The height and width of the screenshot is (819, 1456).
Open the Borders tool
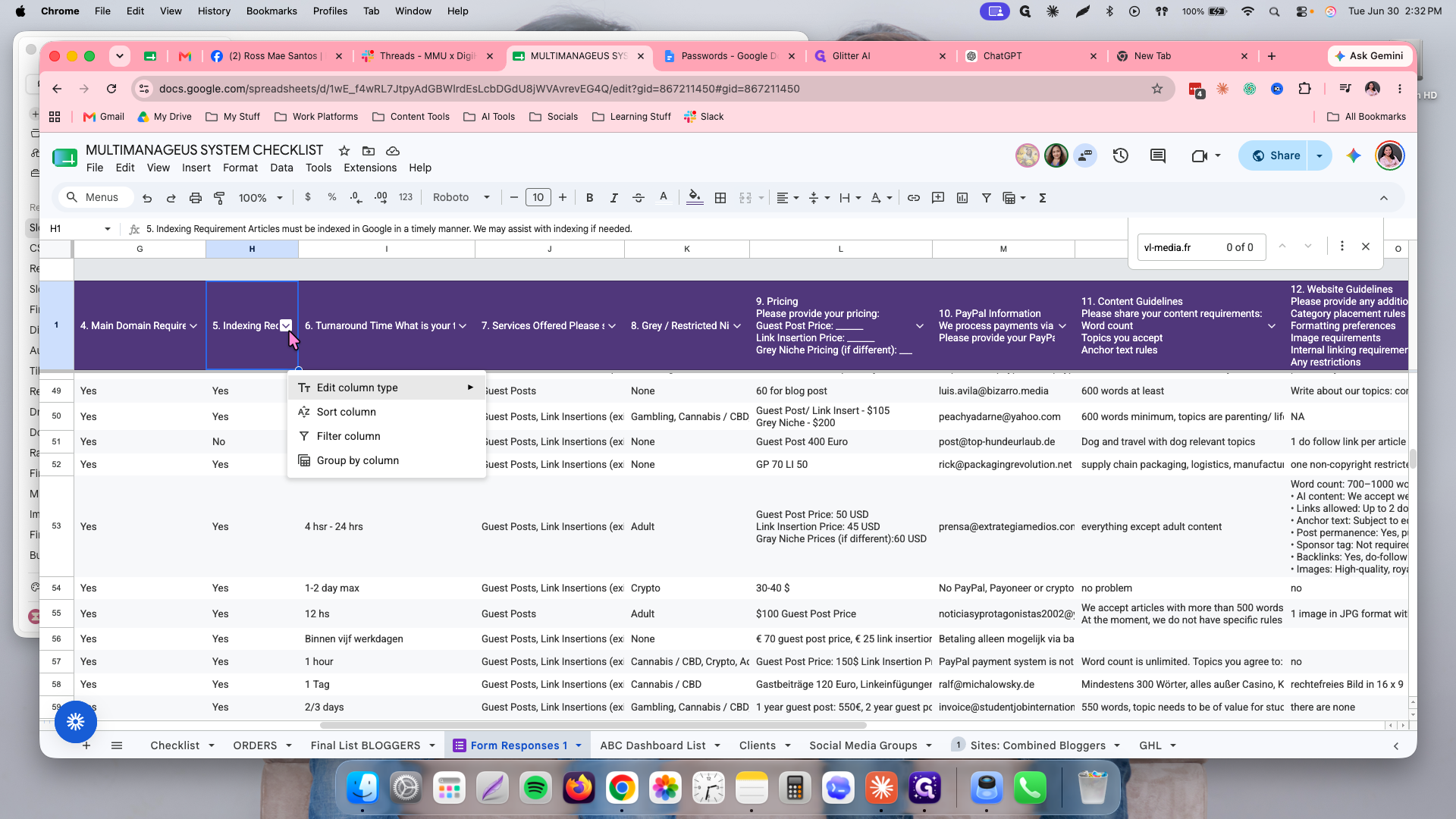click(720, 198)
